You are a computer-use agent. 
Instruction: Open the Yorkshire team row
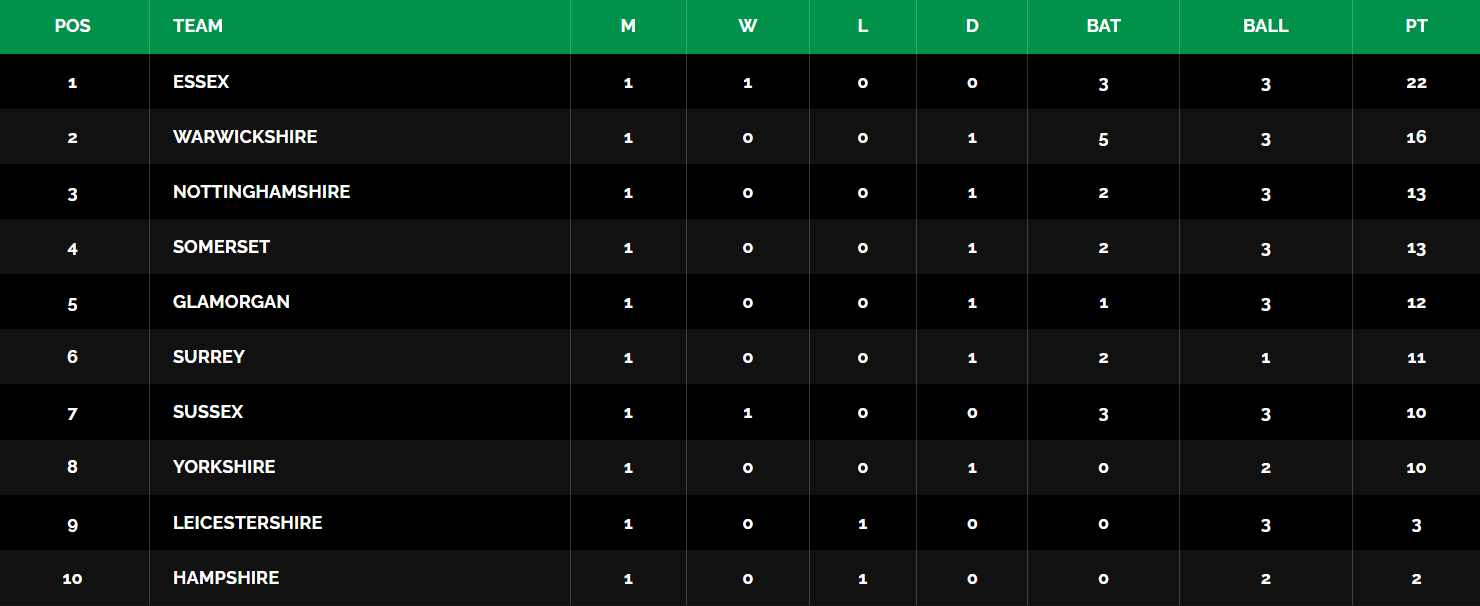point(224,467)
